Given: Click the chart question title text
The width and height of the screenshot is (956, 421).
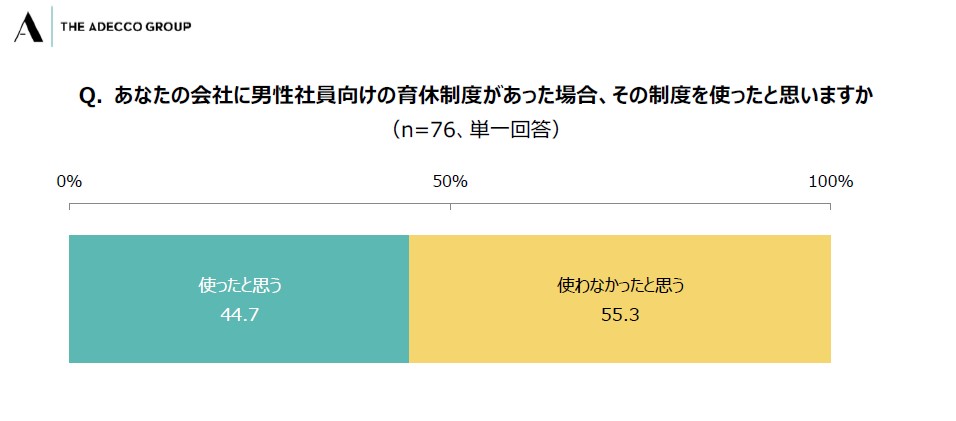Looking at the screenshot, I should (473, 96).
